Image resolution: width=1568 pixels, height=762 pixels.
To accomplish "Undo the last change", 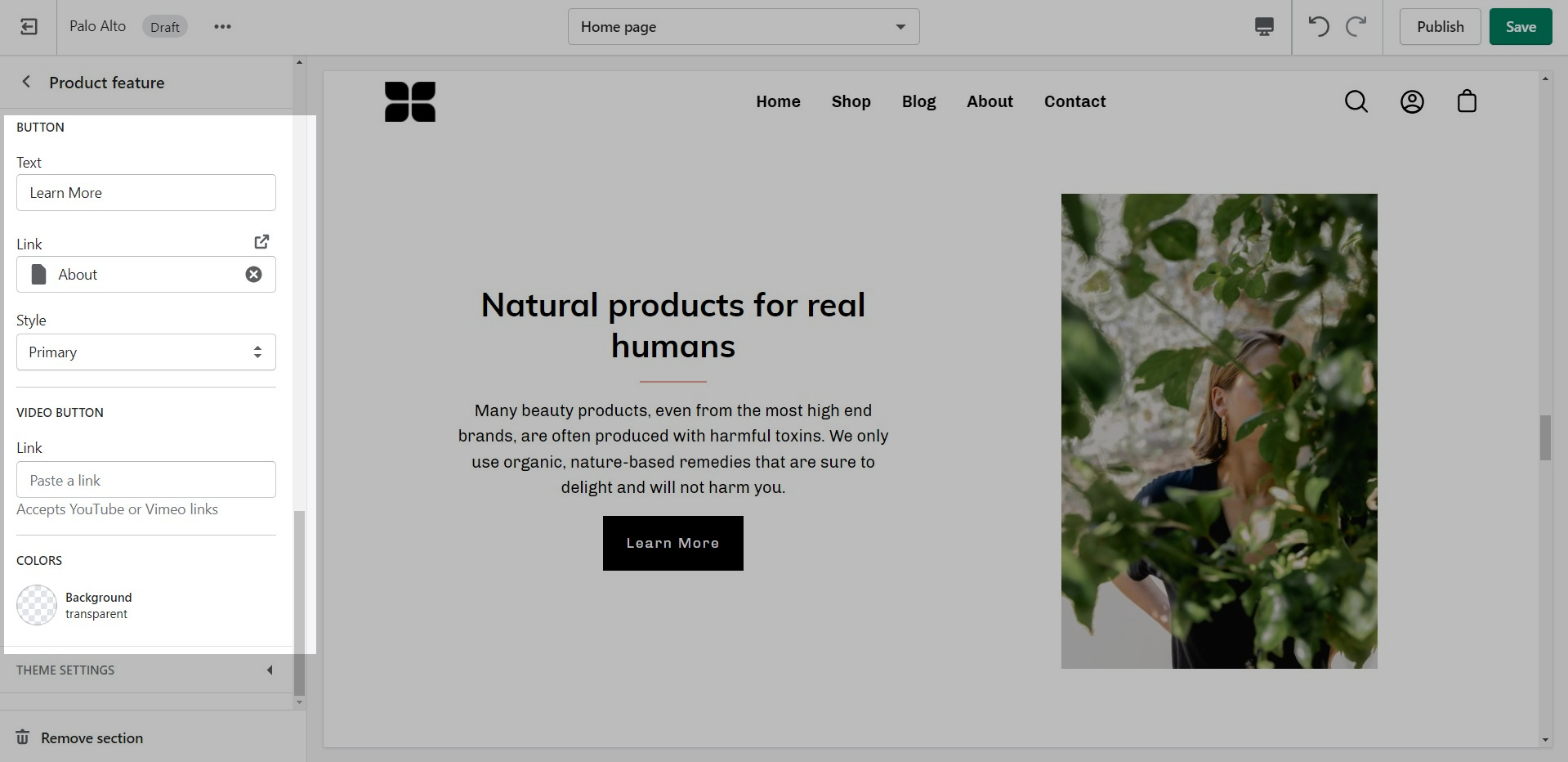I will tap(1318, 27).
